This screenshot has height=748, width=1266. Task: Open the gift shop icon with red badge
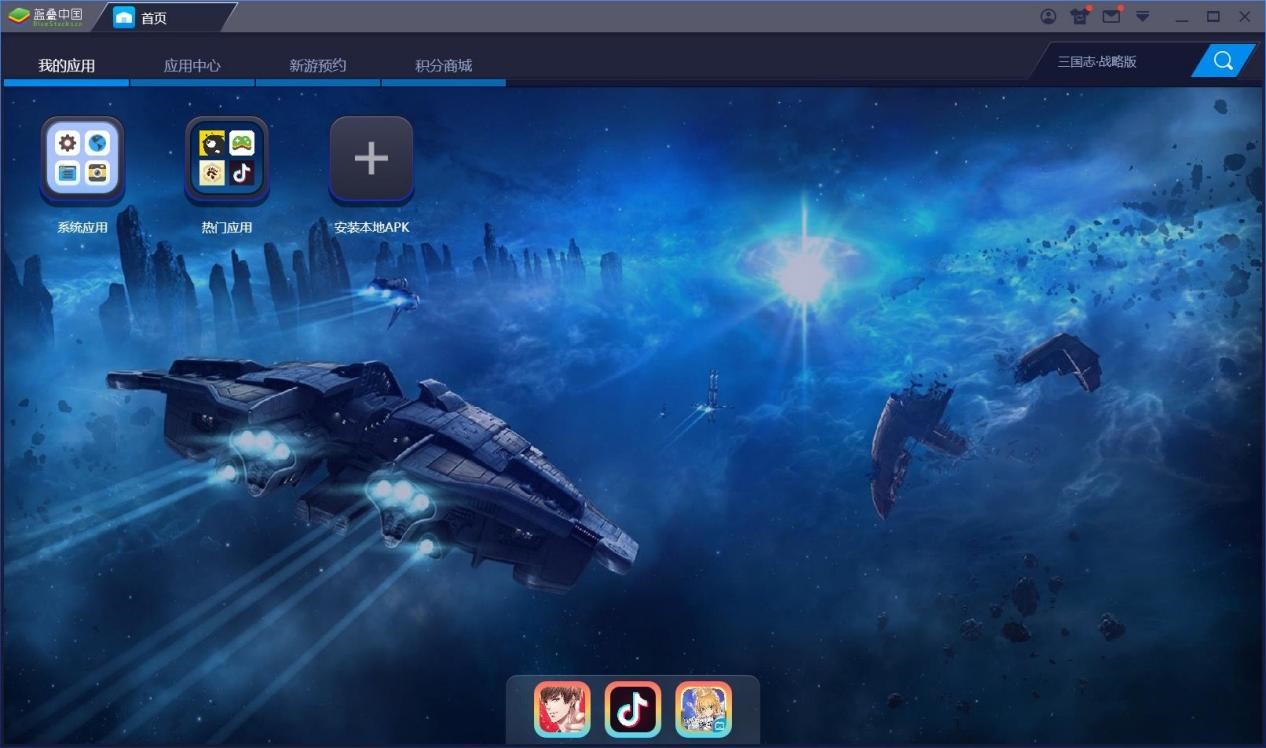pyautogui.click(x=1079, y=17)
